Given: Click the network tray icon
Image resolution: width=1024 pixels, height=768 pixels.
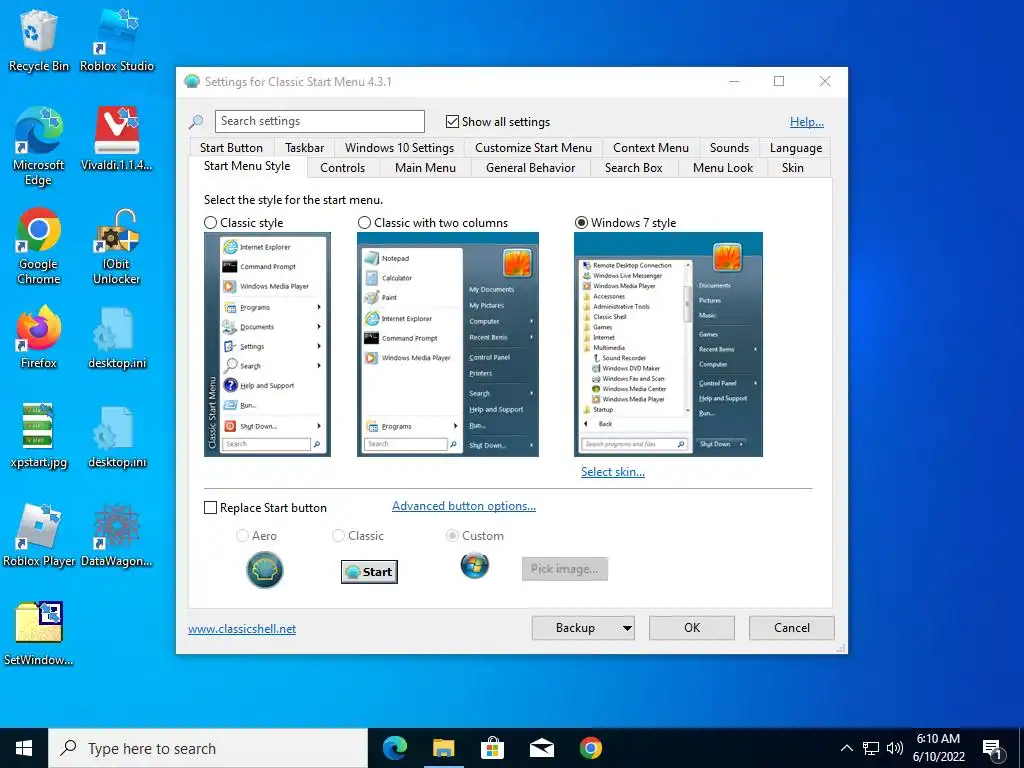Looking at the screenshot, I should pos(871,748).
